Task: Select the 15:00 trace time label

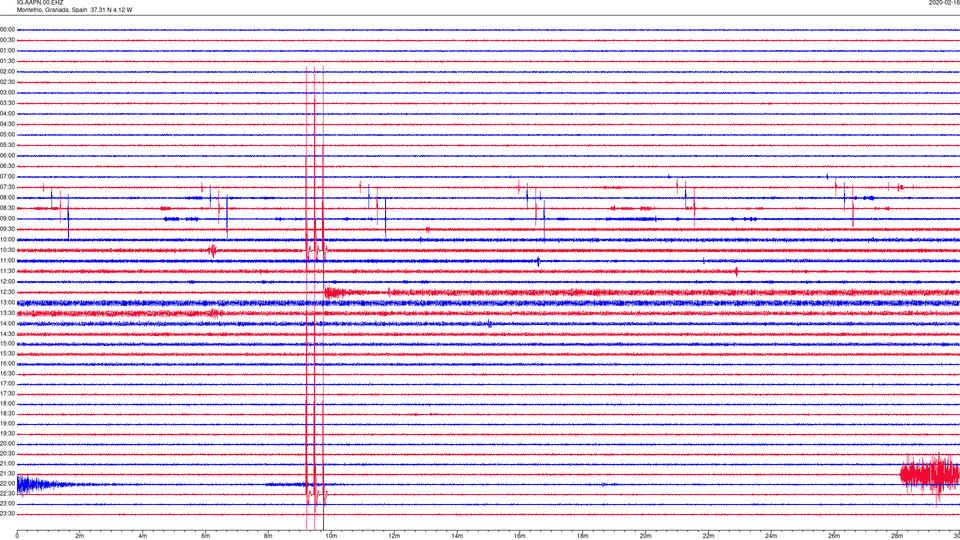Action: pos(7,343)
